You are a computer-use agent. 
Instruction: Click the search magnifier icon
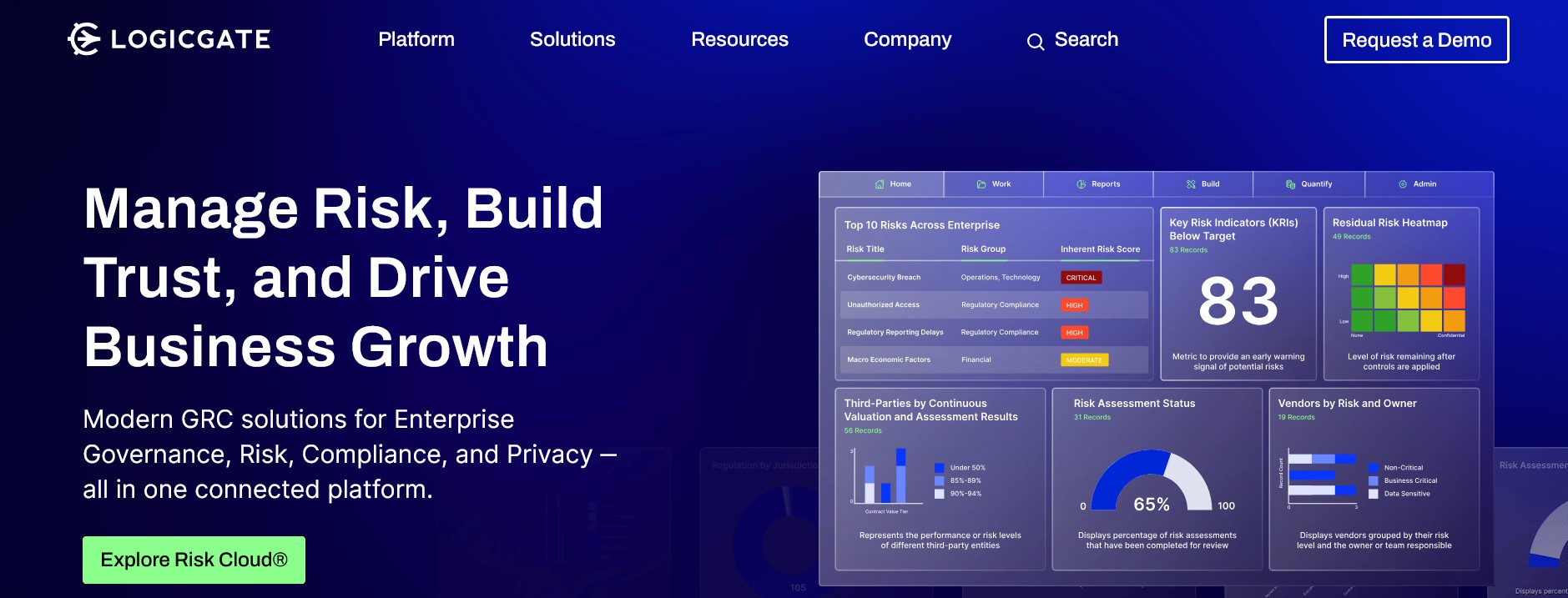coord(1035,42)
